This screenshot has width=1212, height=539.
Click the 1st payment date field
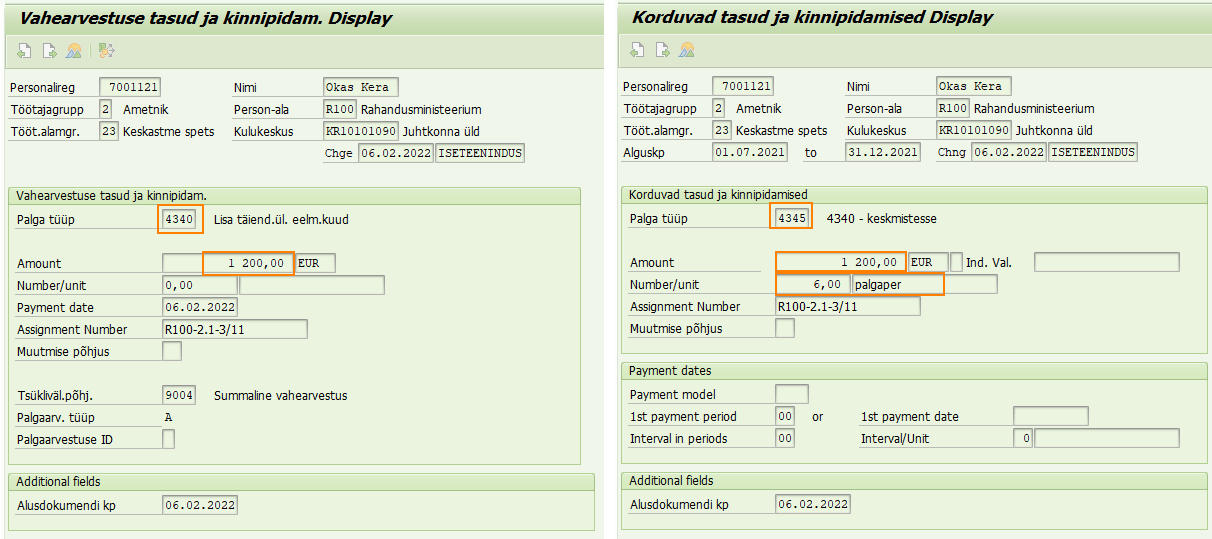1050,416
